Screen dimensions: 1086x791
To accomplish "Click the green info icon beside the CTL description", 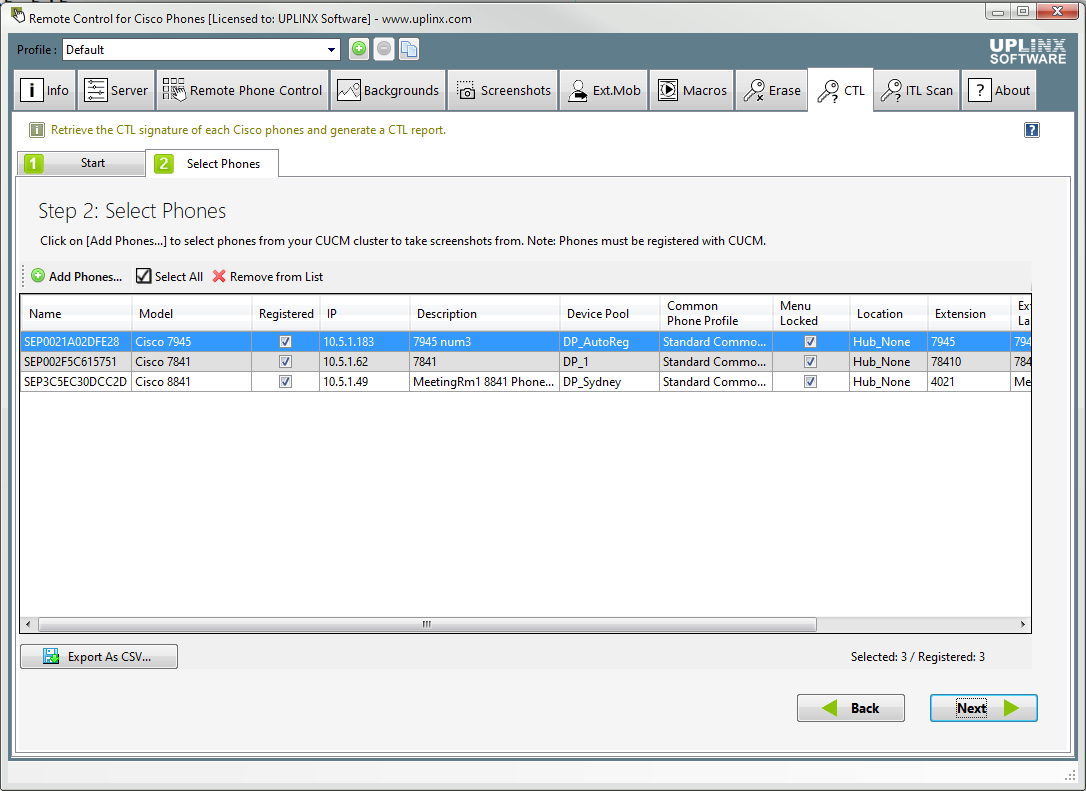I will (x=37, y=130).
